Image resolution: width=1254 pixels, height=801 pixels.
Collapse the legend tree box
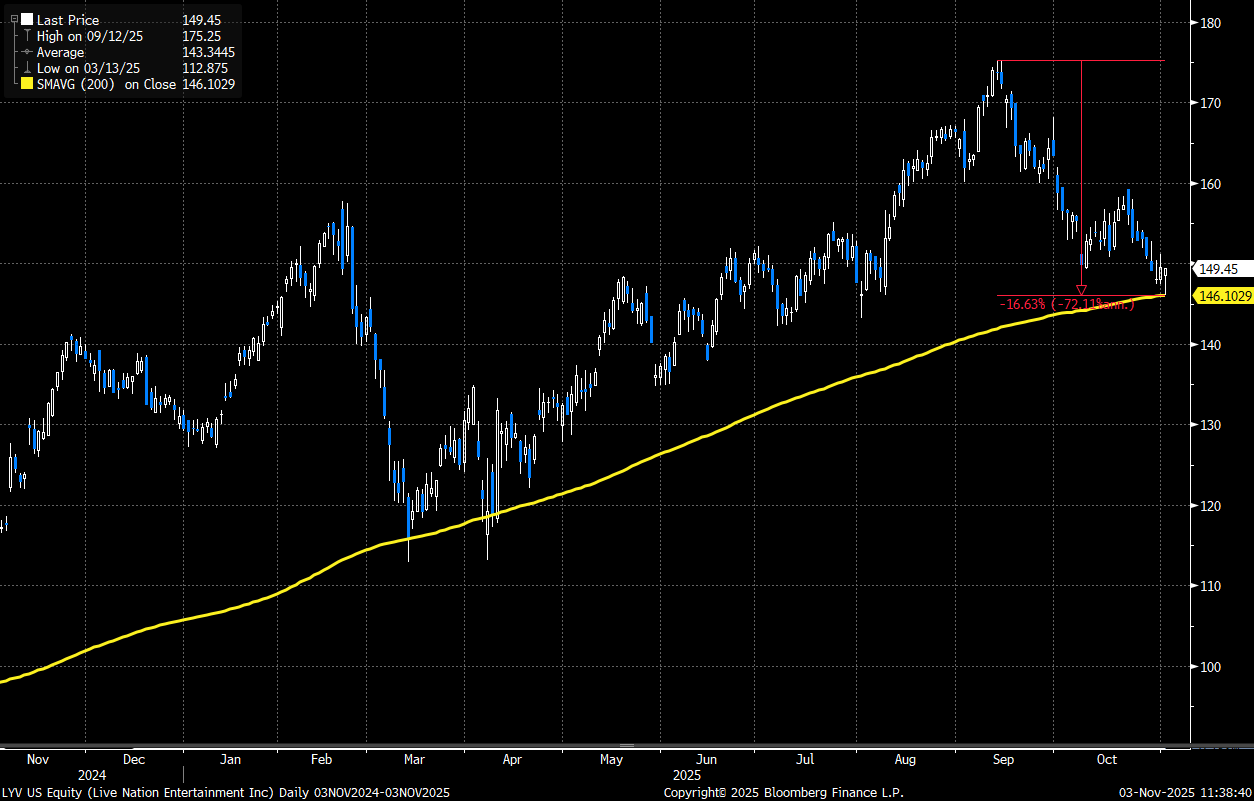(13, 19)
